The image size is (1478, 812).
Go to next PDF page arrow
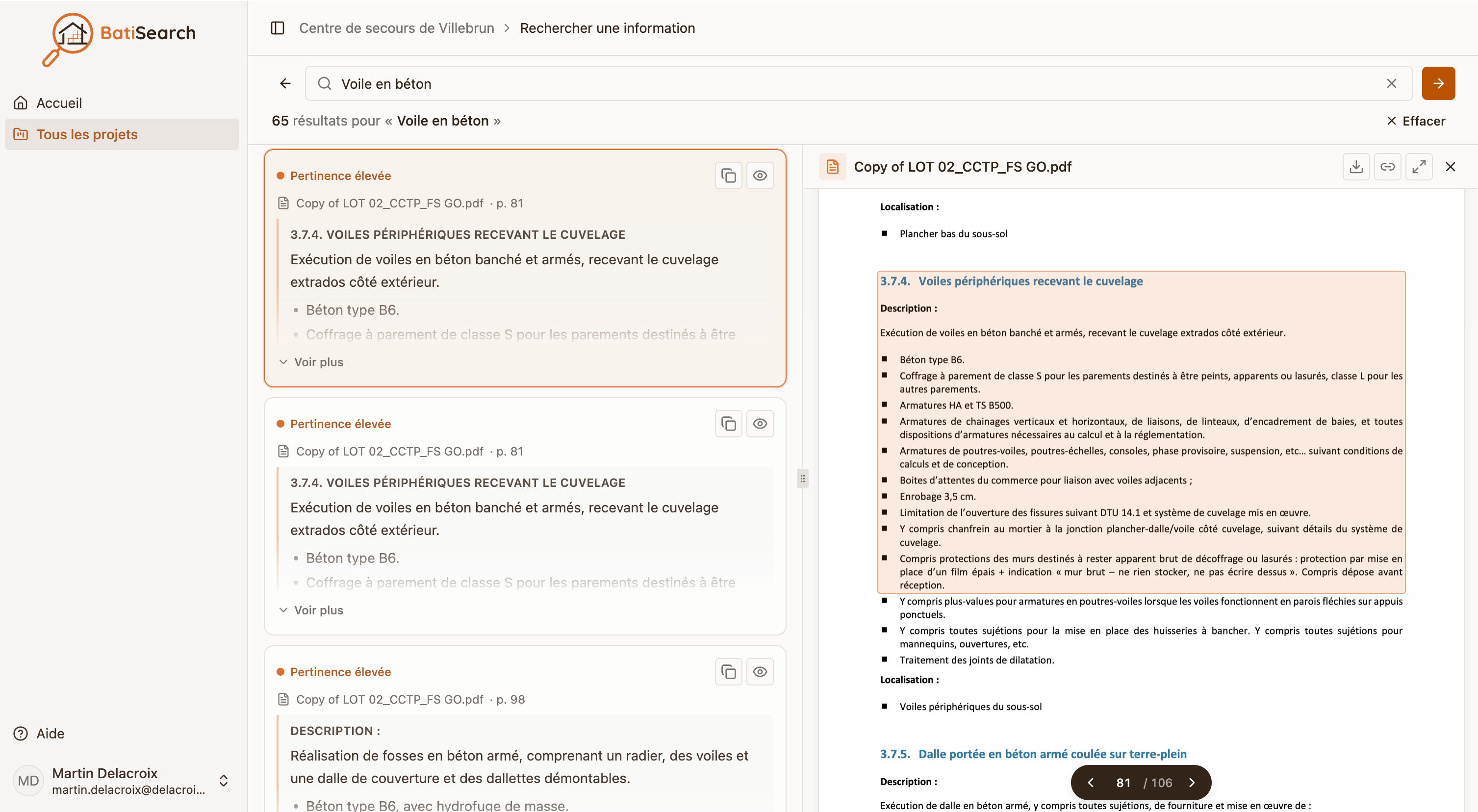pyautogui.click(x=1192, y=783)
